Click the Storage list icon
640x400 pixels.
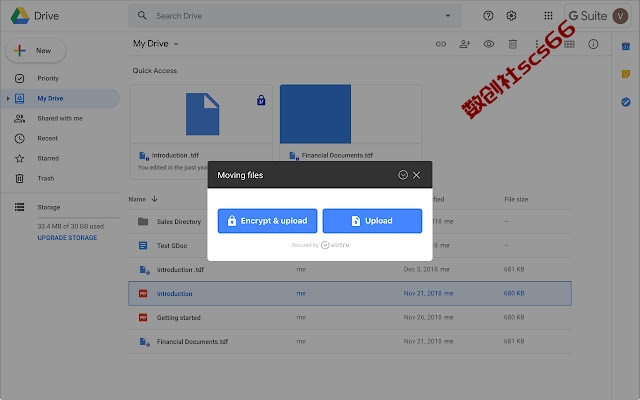point(19,207)
